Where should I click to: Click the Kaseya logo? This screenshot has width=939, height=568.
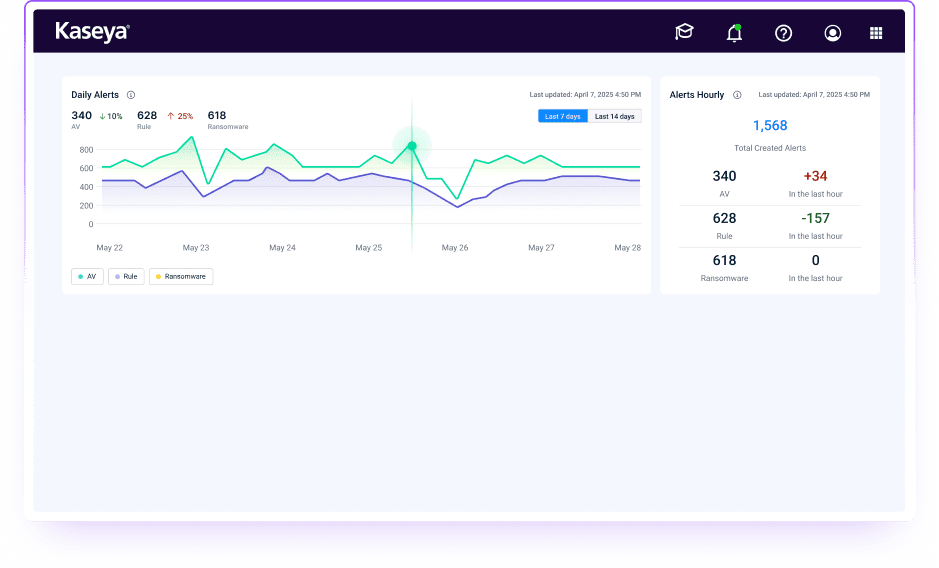(x=92, y=32)
